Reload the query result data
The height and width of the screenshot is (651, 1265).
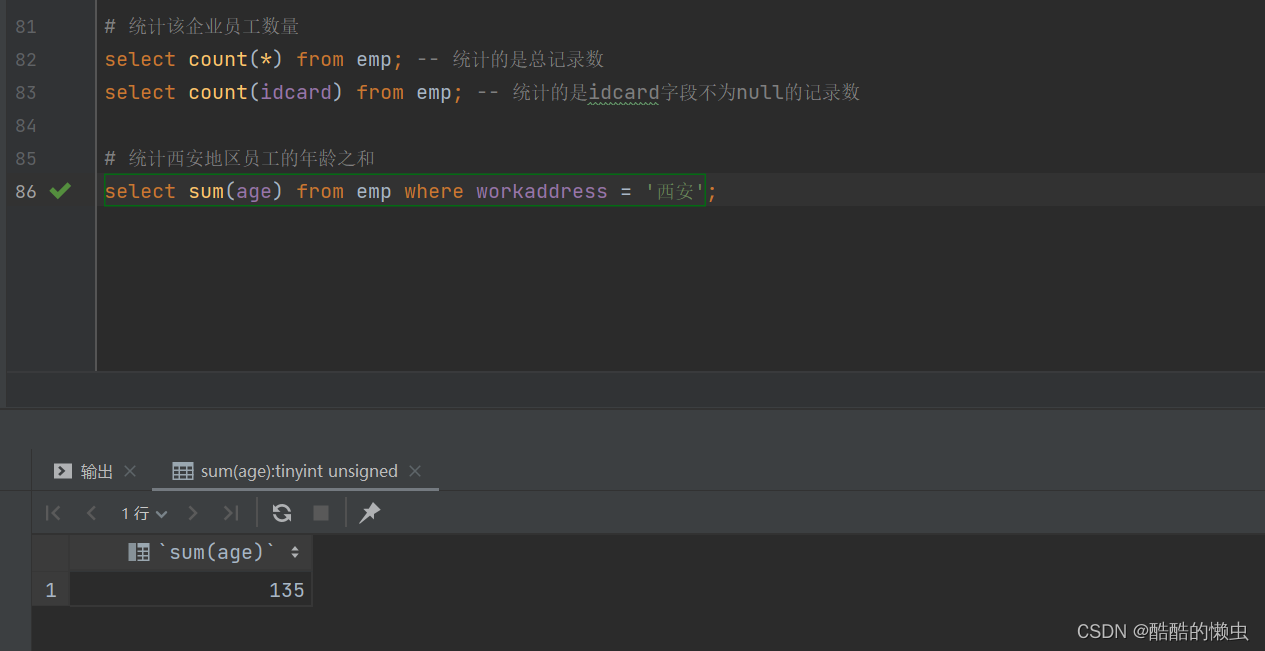click(282, 513)
